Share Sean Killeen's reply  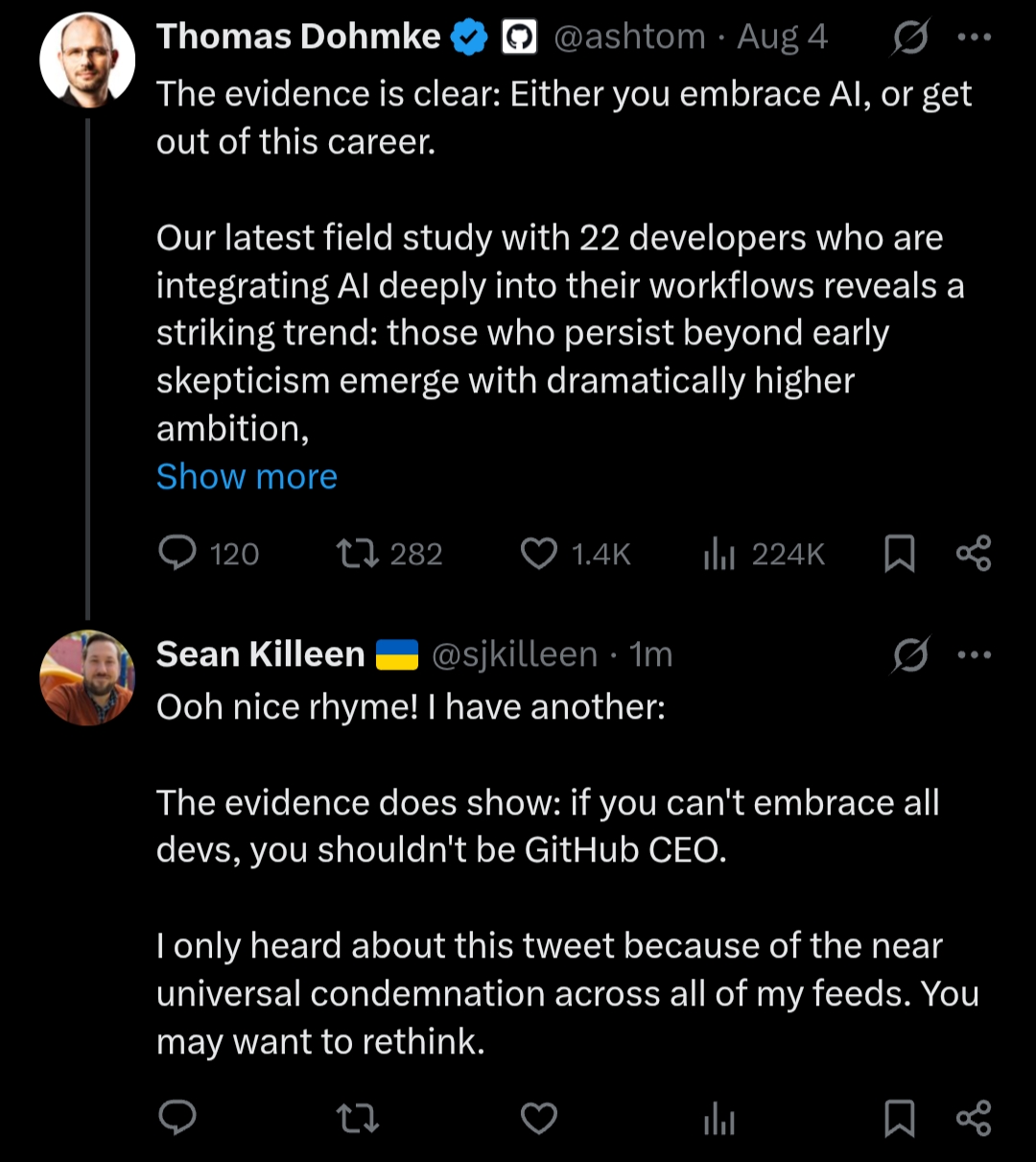tap(974, 1118)
